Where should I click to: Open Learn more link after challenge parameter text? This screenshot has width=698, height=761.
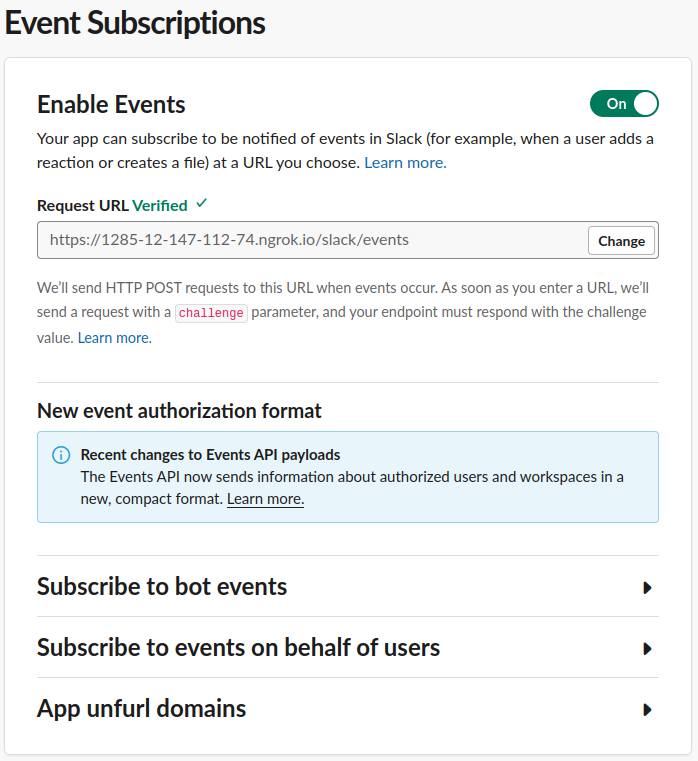click(x=115, y=338)
